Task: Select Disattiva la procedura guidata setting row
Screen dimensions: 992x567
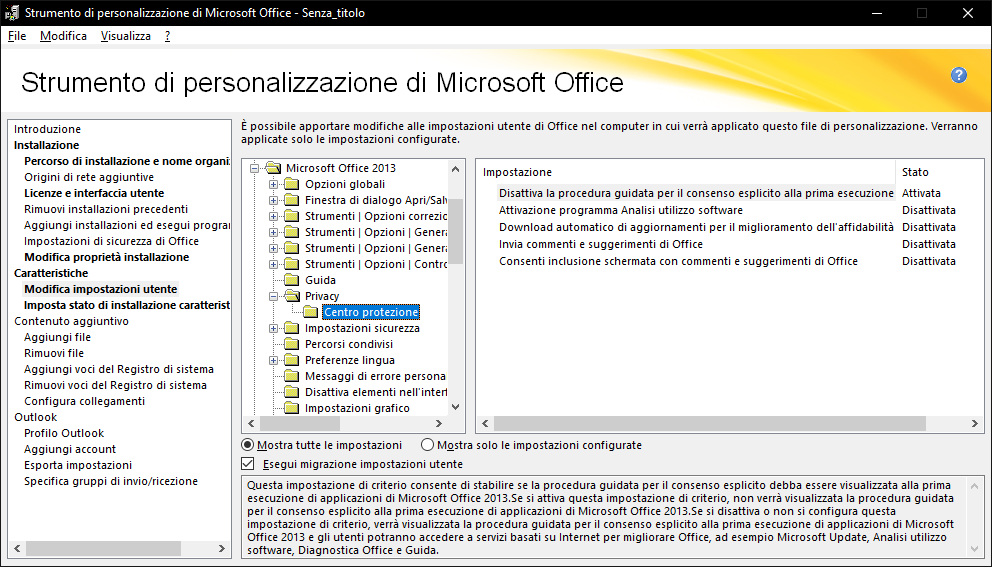Action: click(x=696, y=193)
